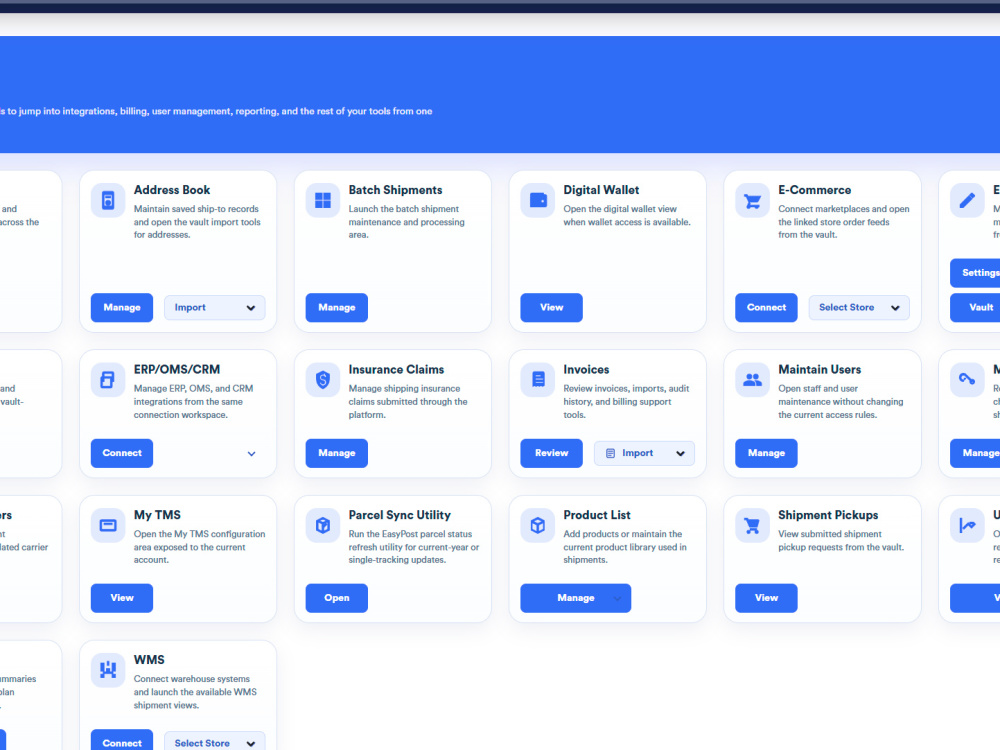Click View in Shipment Pickups
The width and height of the screenshot is (1000, 750).
pos(767,598)
